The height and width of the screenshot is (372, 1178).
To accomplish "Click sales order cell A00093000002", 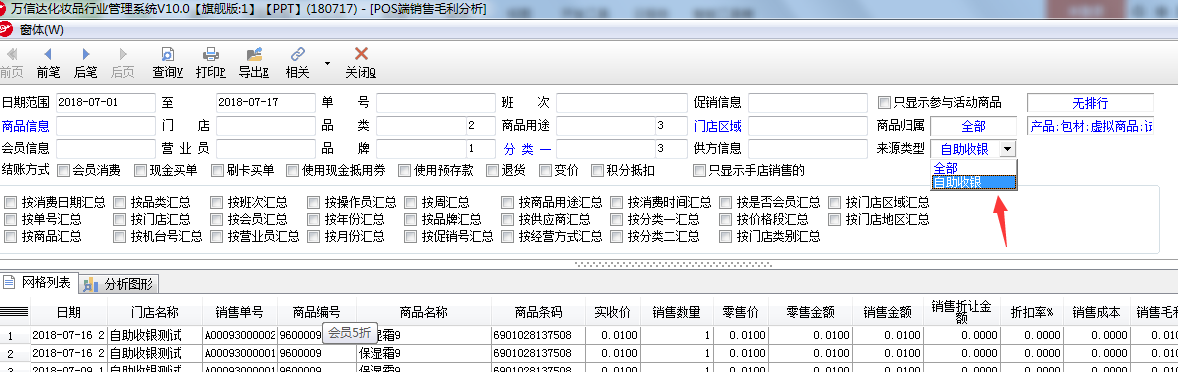I will point(240,334).
